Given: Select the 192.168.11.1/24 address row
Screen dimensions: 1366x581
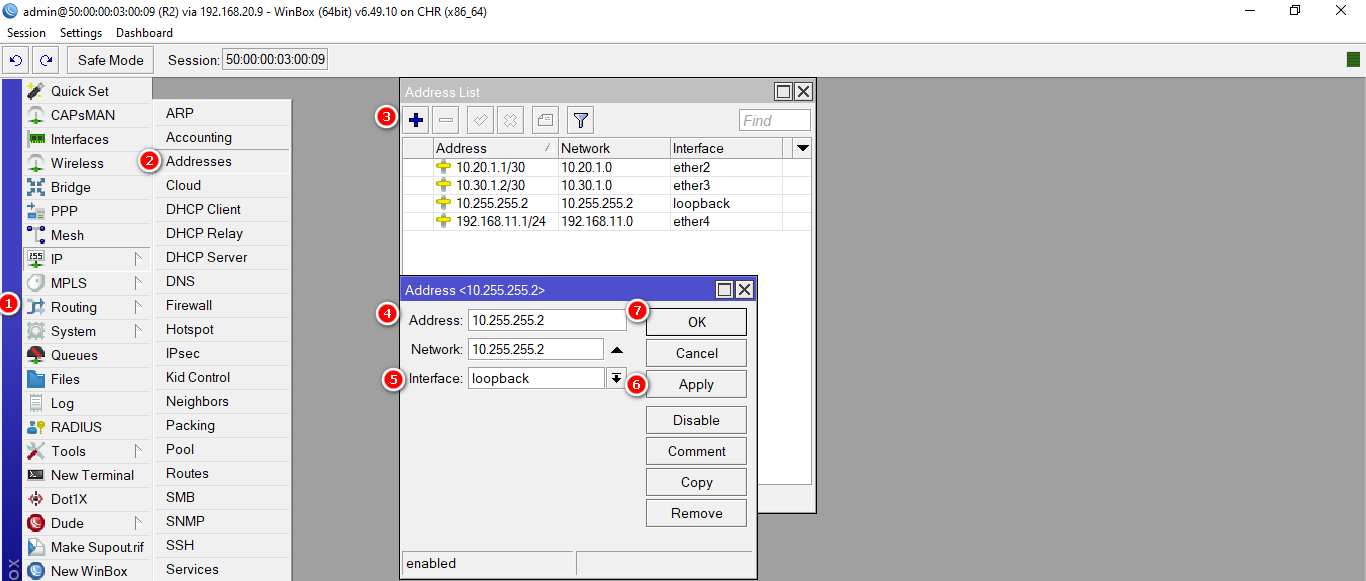Looking at the screenshot, I should coord(500,221).
